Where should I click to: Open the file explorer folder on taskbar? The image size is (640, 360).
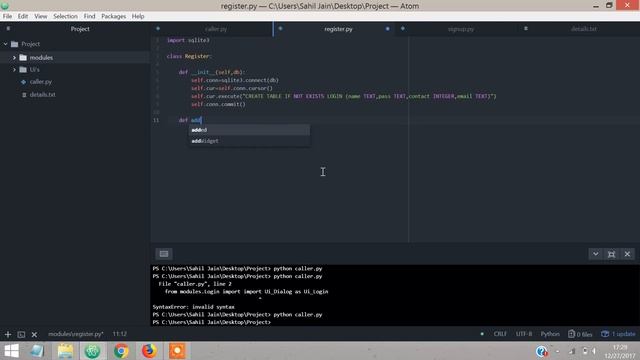(x=65, y=351)
